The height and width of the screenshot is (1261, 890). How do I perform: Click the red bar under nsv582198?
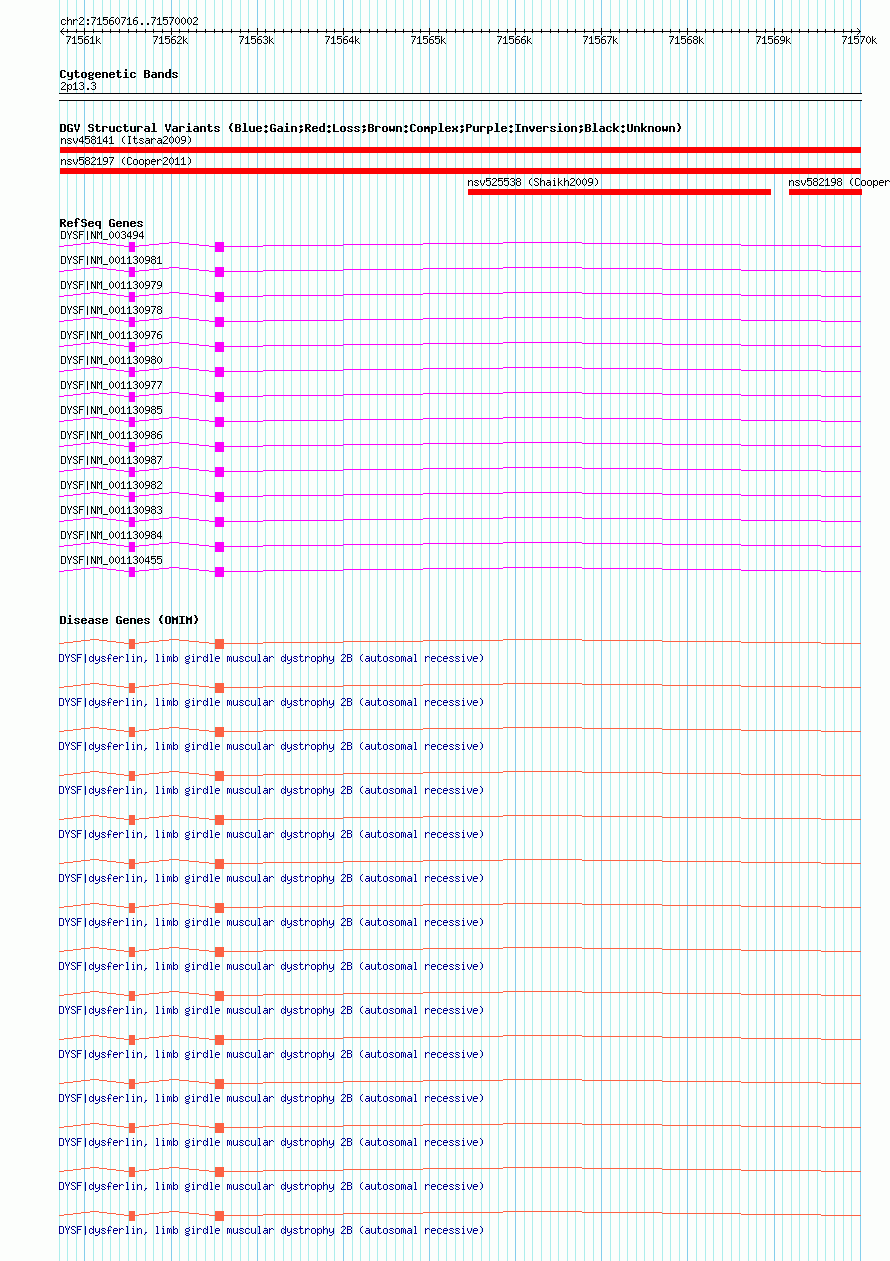[x=825, y=192]
